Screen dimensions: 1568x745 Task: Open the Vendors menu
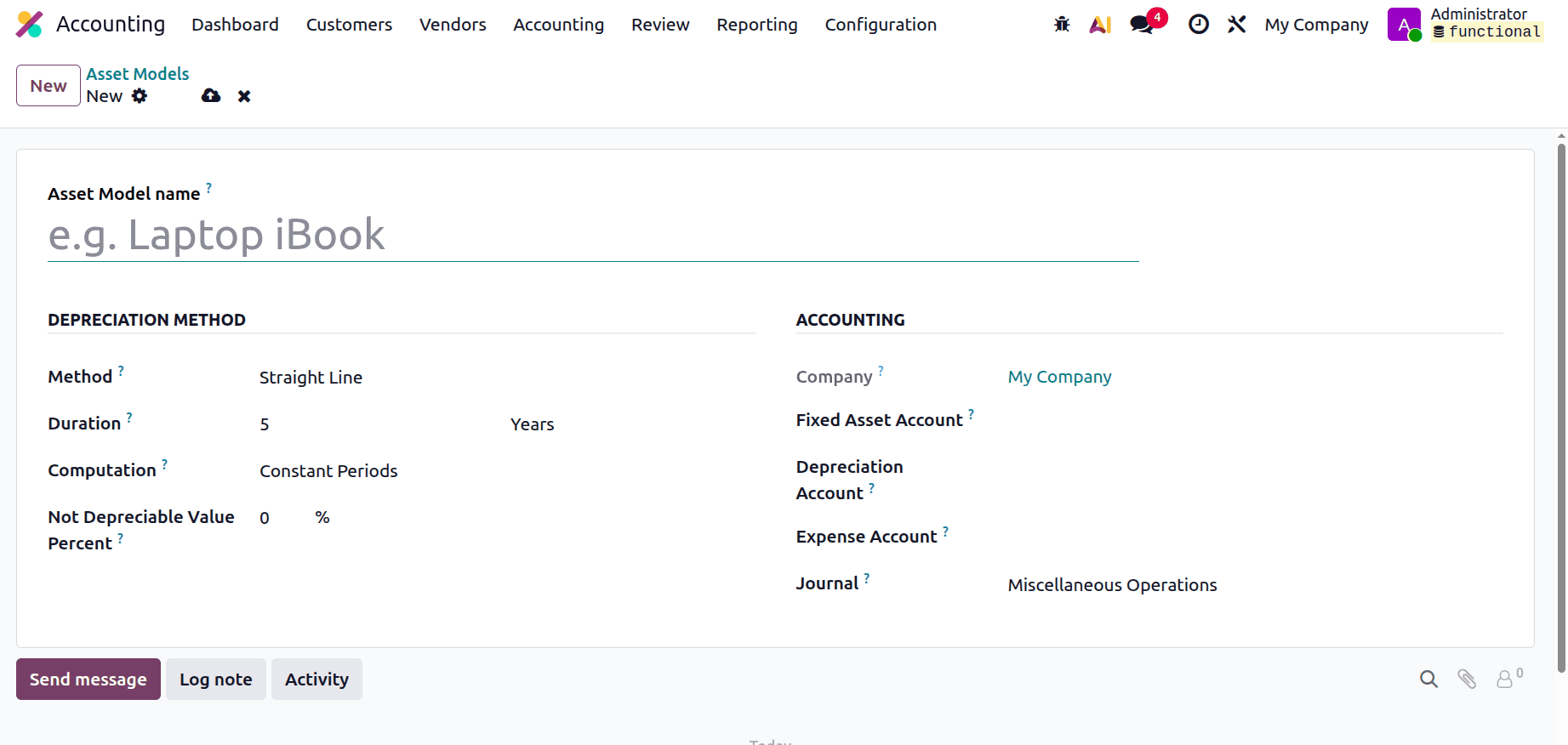click(453, 25)
